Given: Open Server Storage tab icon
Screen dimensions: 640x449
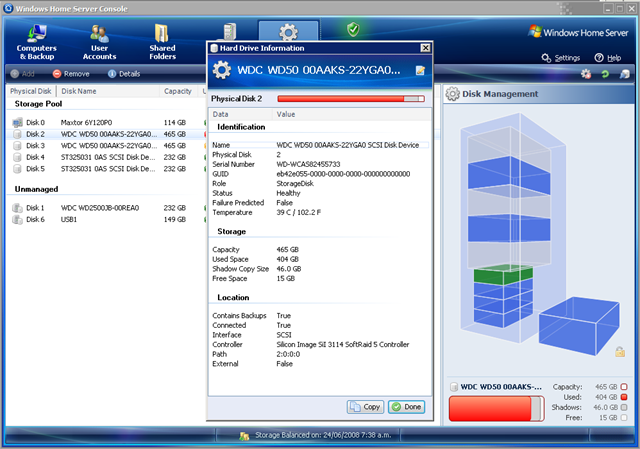Looking at the screenshot, I should [x=230, y=31].
